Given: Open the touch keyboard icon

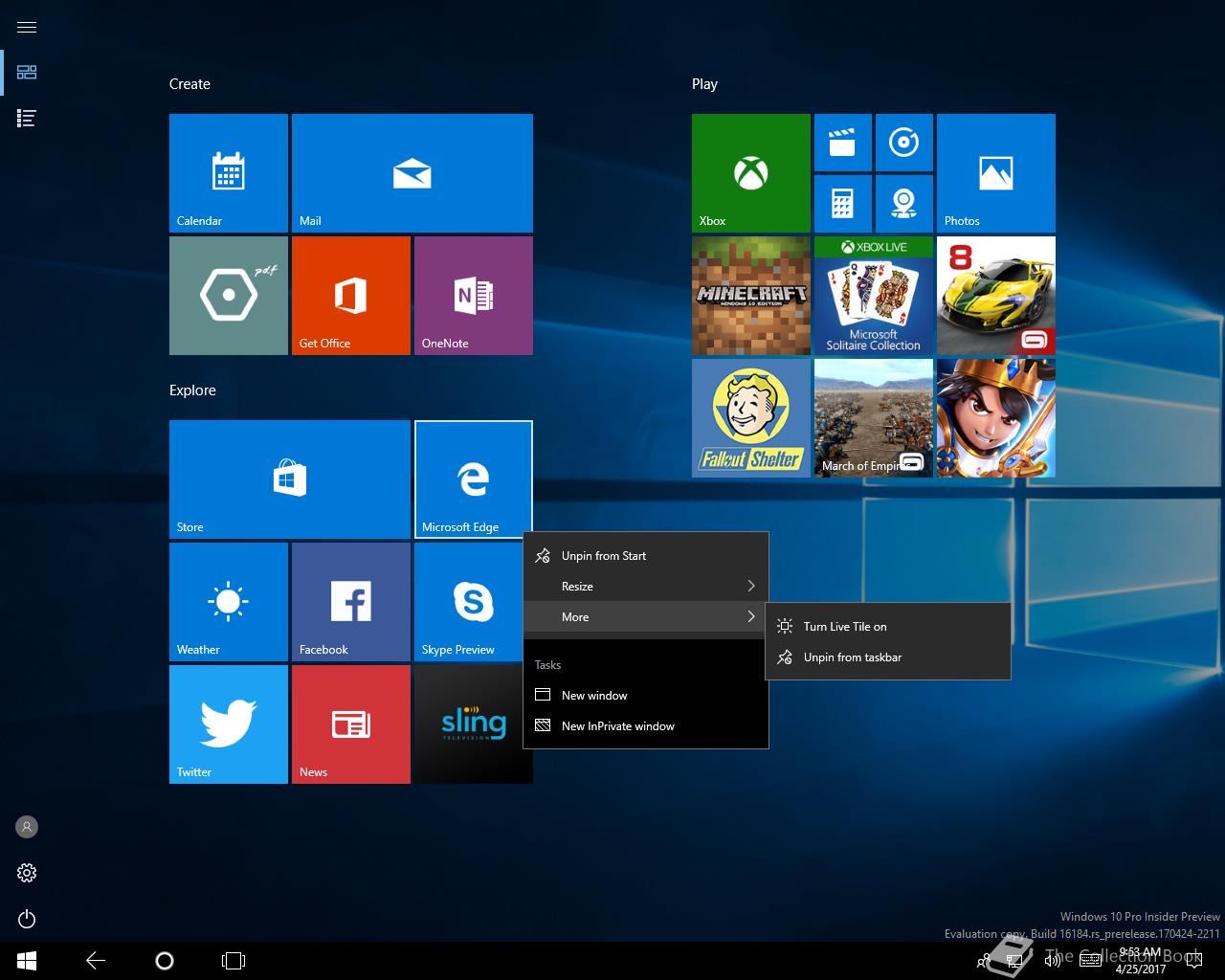Looking at the screenshot, I should pos(1090,961).
